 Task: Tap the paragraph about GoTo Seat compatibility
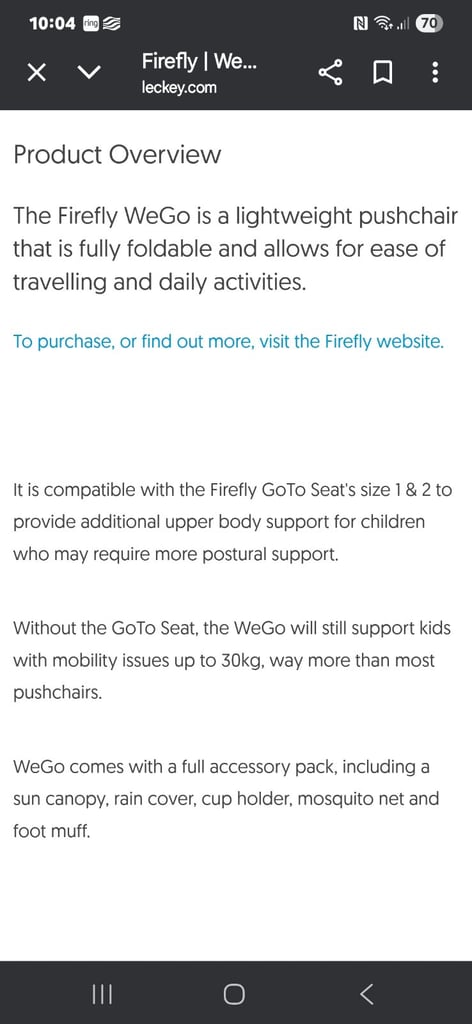coord(232,522)
